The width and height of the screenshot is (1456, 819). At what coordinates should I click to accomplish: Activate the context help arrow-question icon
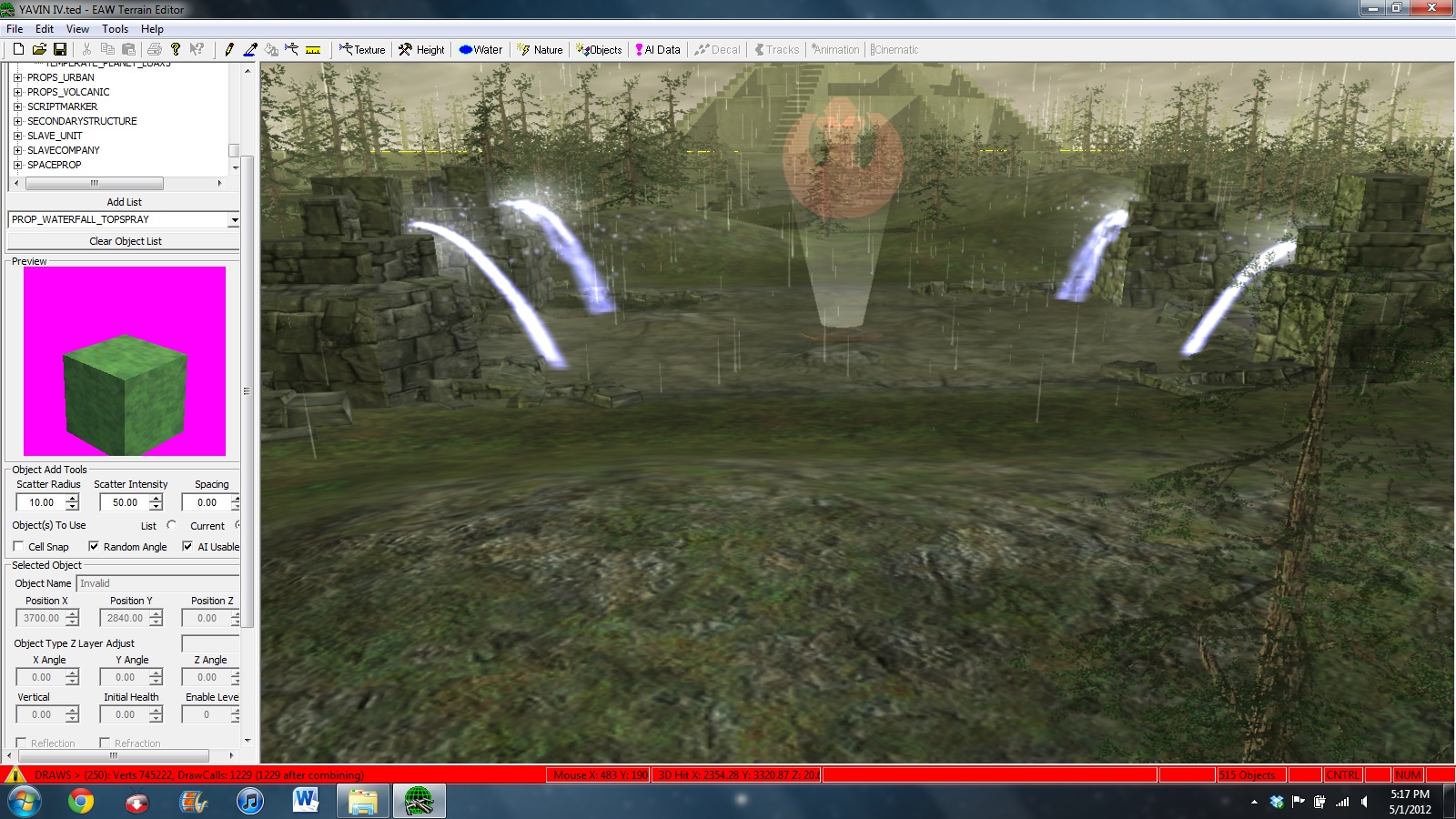[x=197, y=49]
